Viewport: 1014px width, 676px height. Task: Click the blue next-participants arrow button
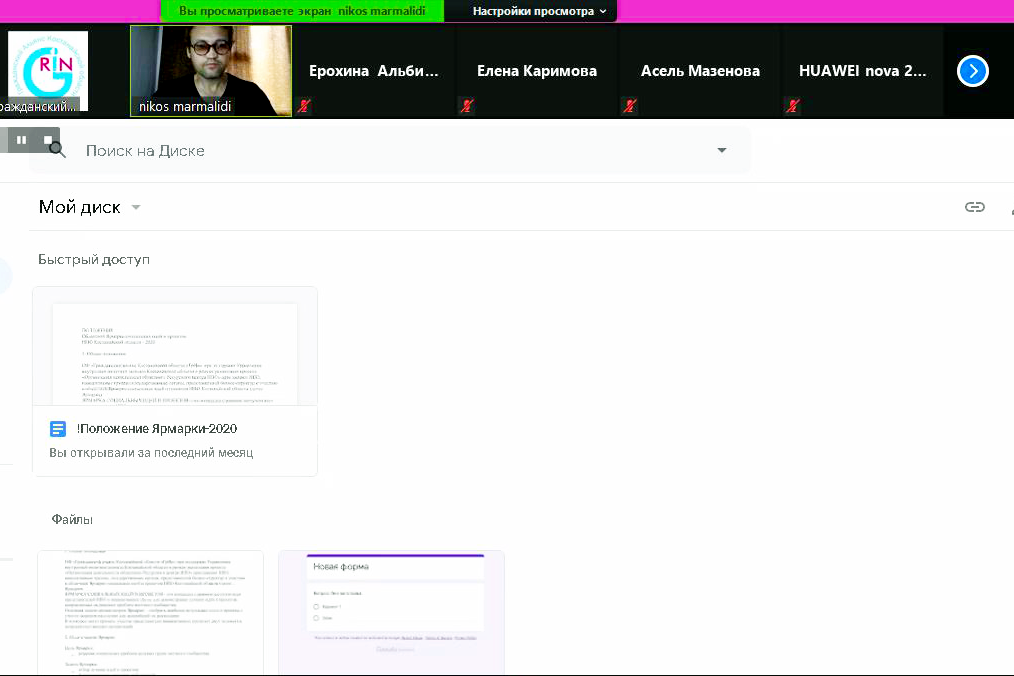click(973, 71)
